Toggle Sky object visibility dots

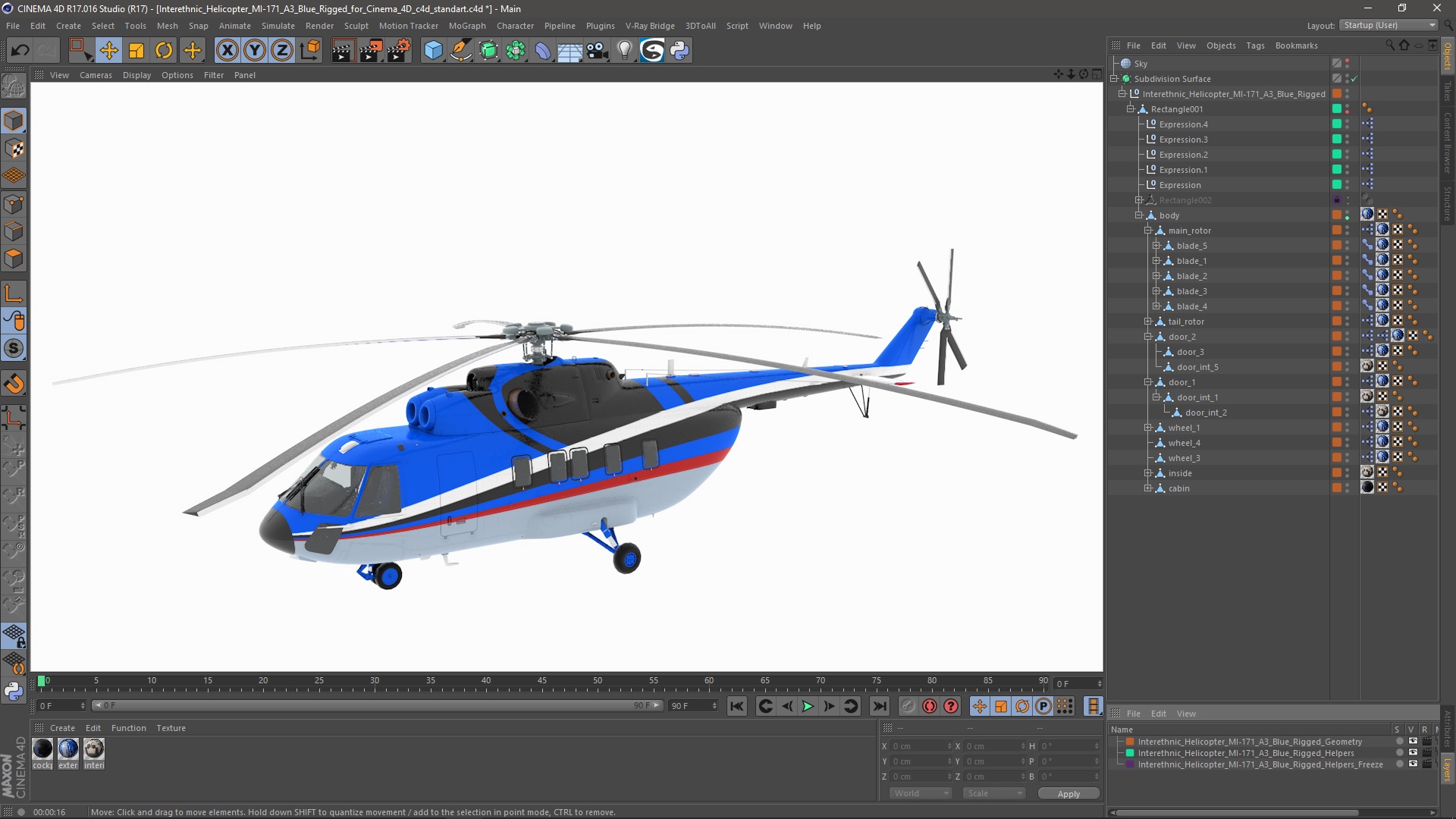1348,64
